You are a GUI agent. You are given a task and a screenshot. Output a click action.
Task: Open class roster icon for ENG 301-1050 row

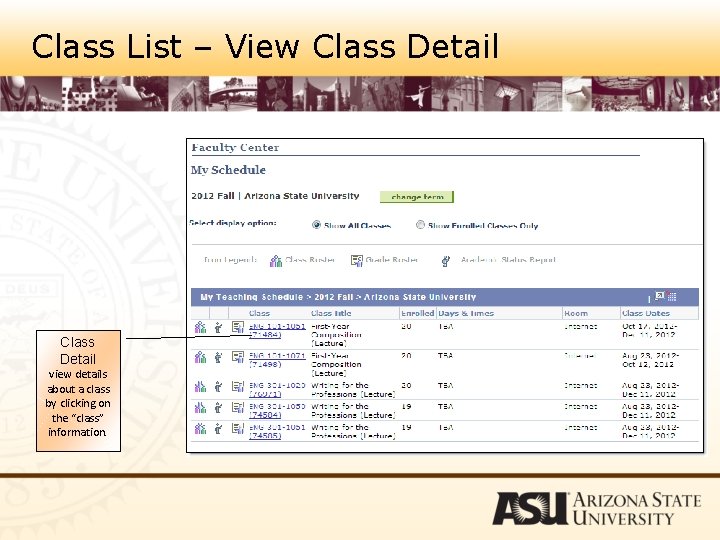[200, 407]
